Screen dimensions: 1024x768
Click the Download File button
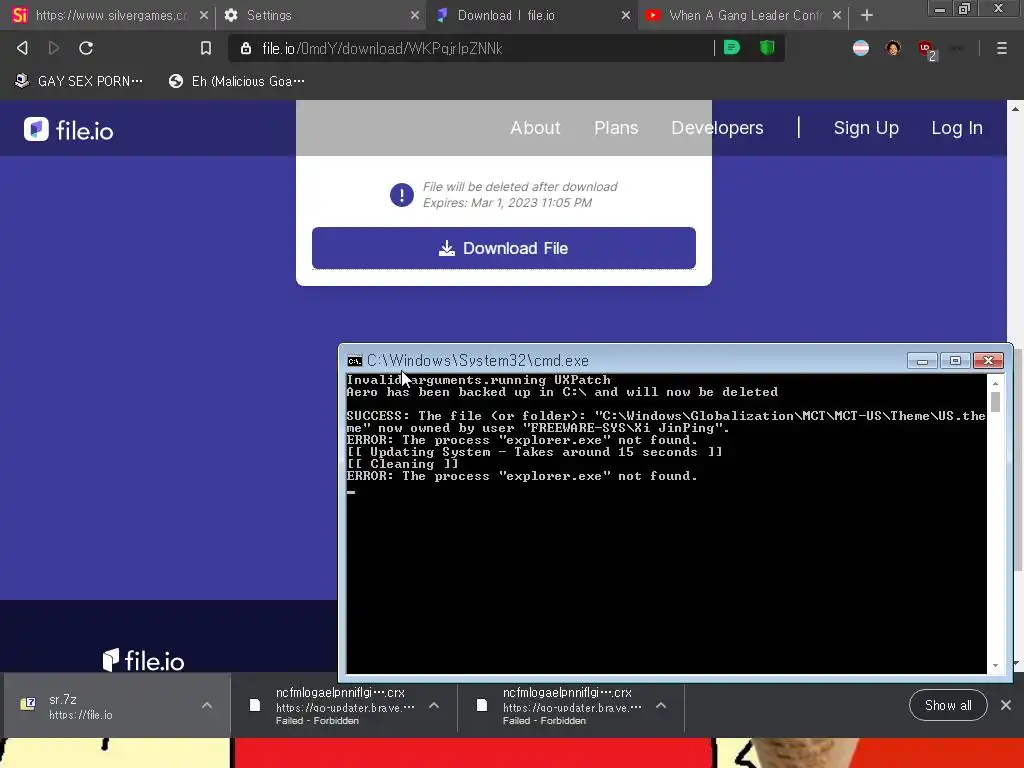(504, 248)
